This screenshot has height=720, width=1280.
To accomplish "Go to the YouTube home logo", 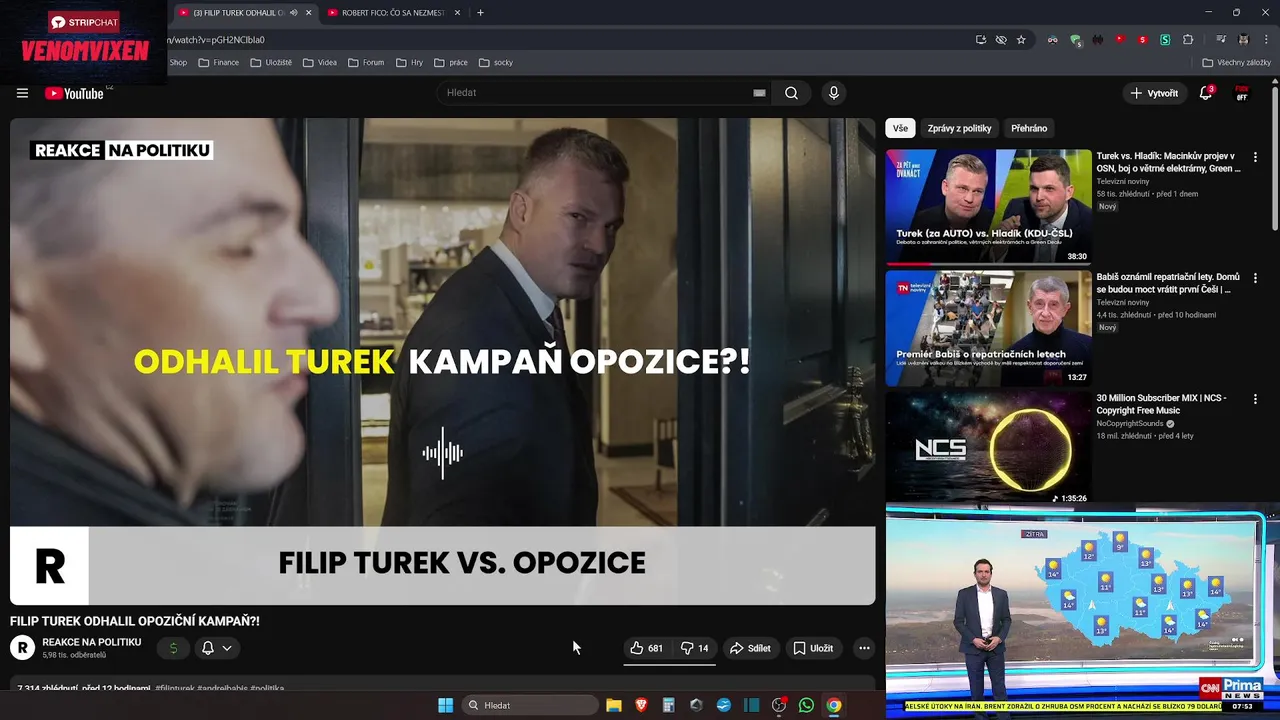I will pos(74,93).
